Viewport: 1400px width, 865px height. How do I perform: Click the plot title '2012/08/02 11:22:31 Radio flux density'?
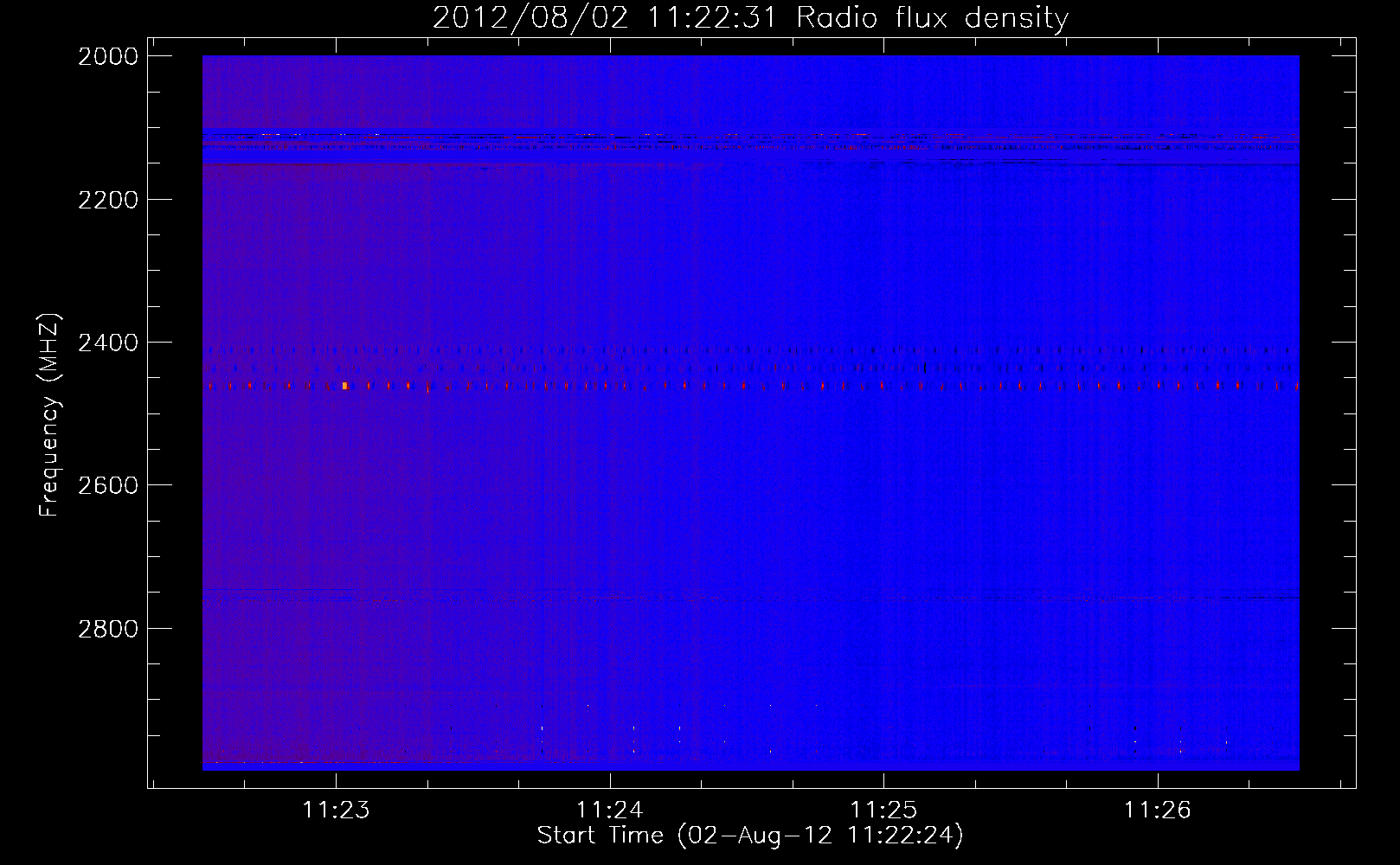click(x=750, y=17)
